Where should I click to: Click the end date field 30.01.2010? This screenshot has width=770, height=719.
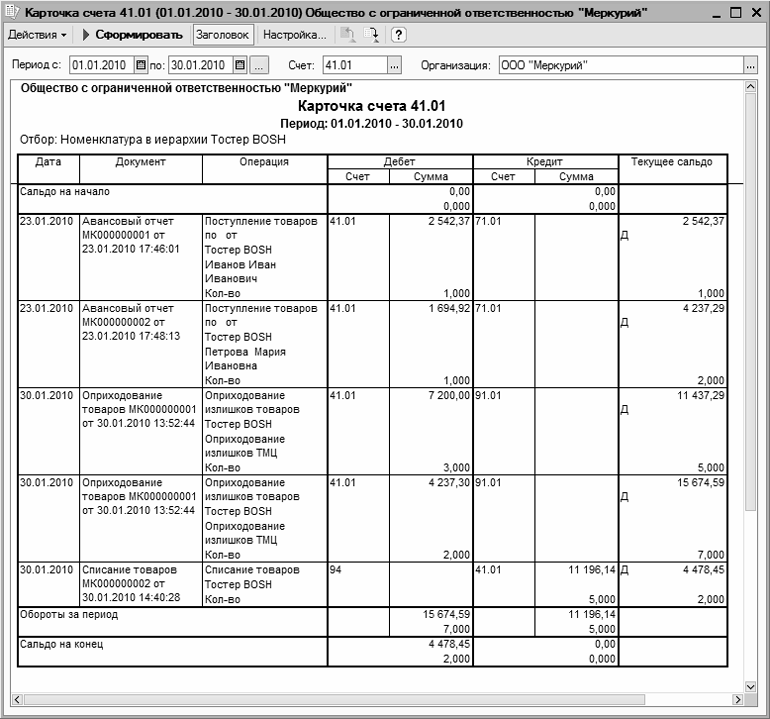(200, 65)
